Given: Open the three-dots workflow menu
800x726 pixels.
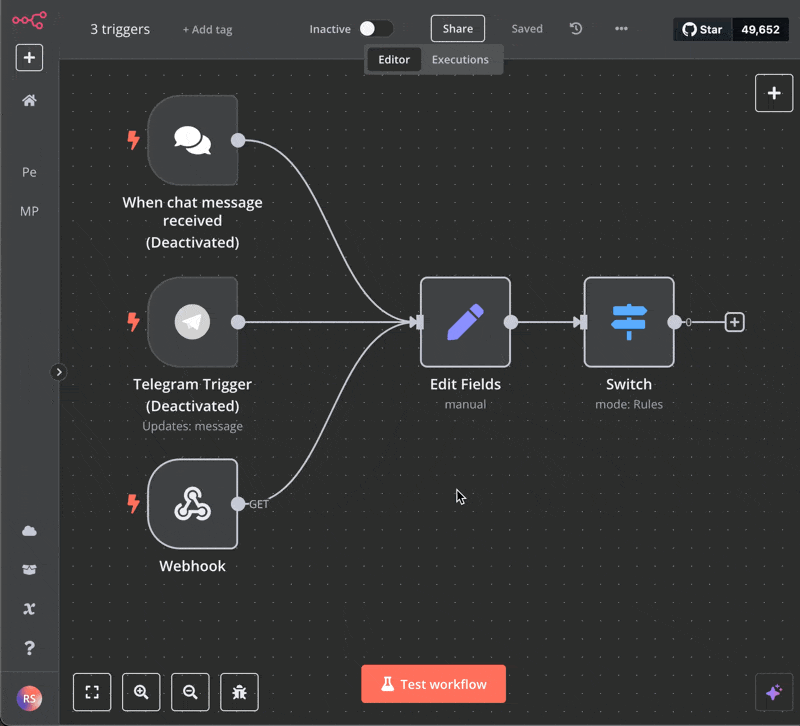Looking at the screenshot, I should point(621,29).
